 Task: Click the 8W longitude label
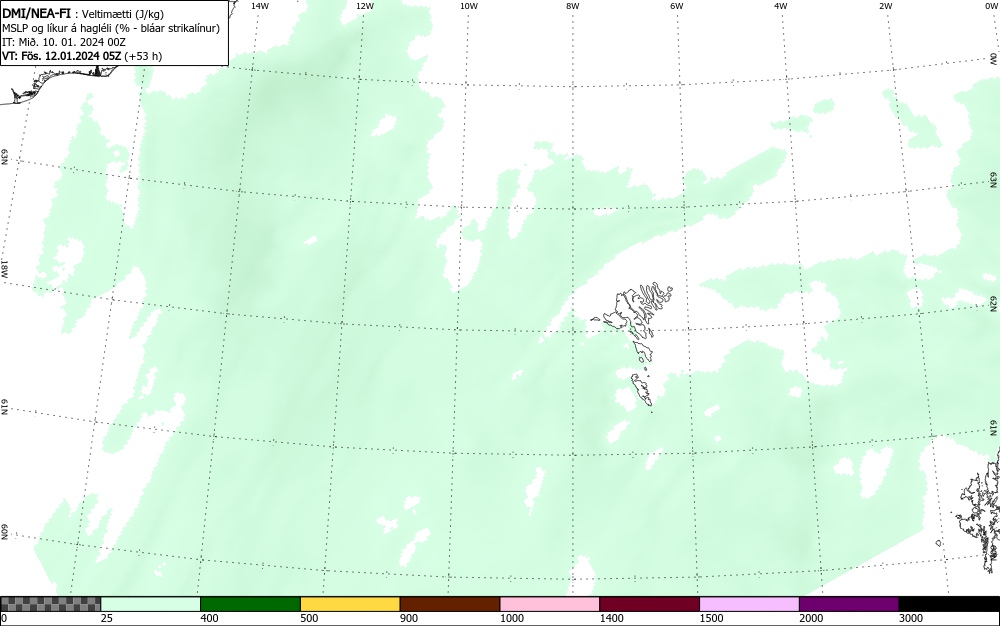(572, 6)
